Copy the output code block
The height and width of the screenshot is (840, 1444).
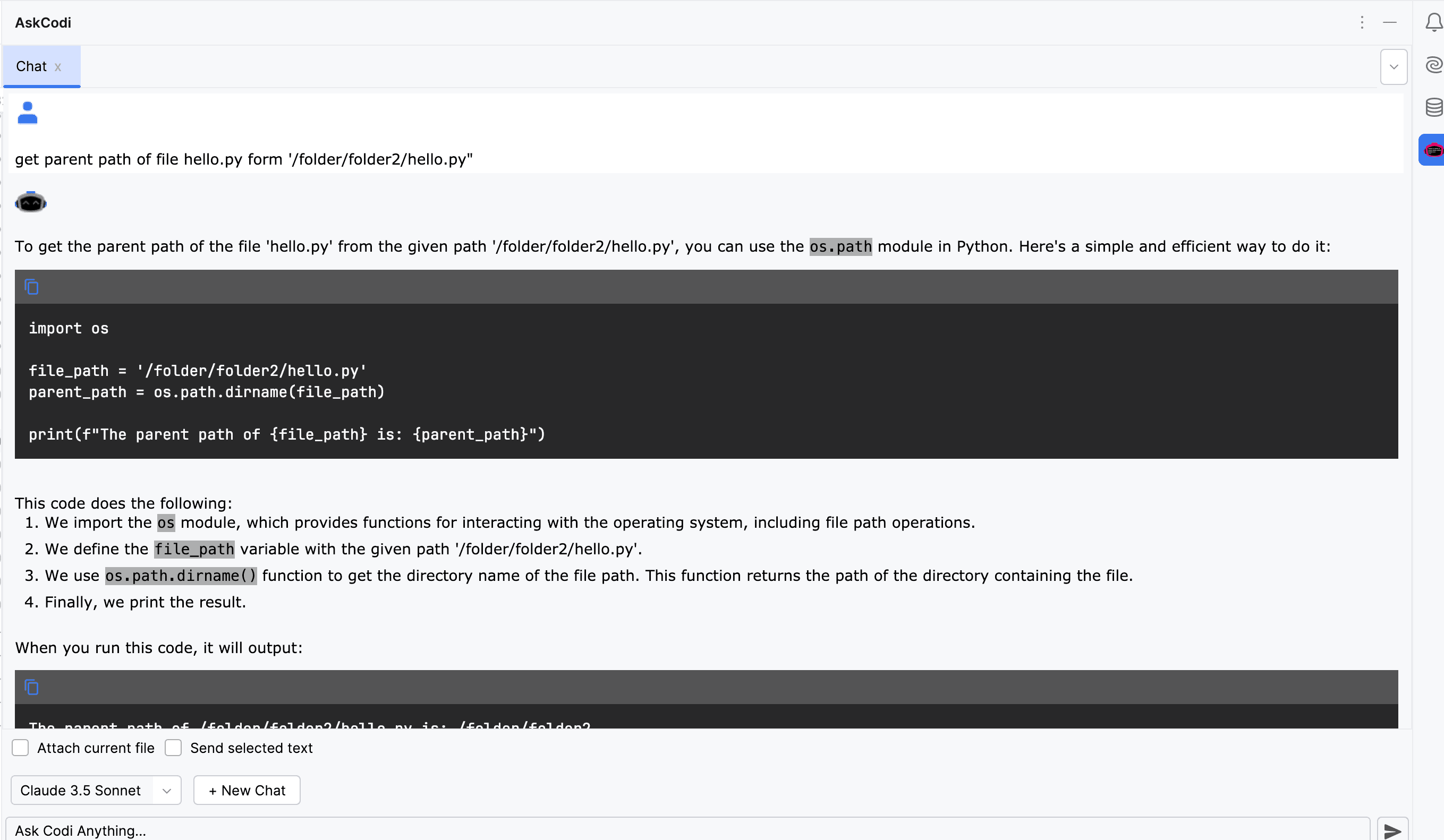point(31,687)
